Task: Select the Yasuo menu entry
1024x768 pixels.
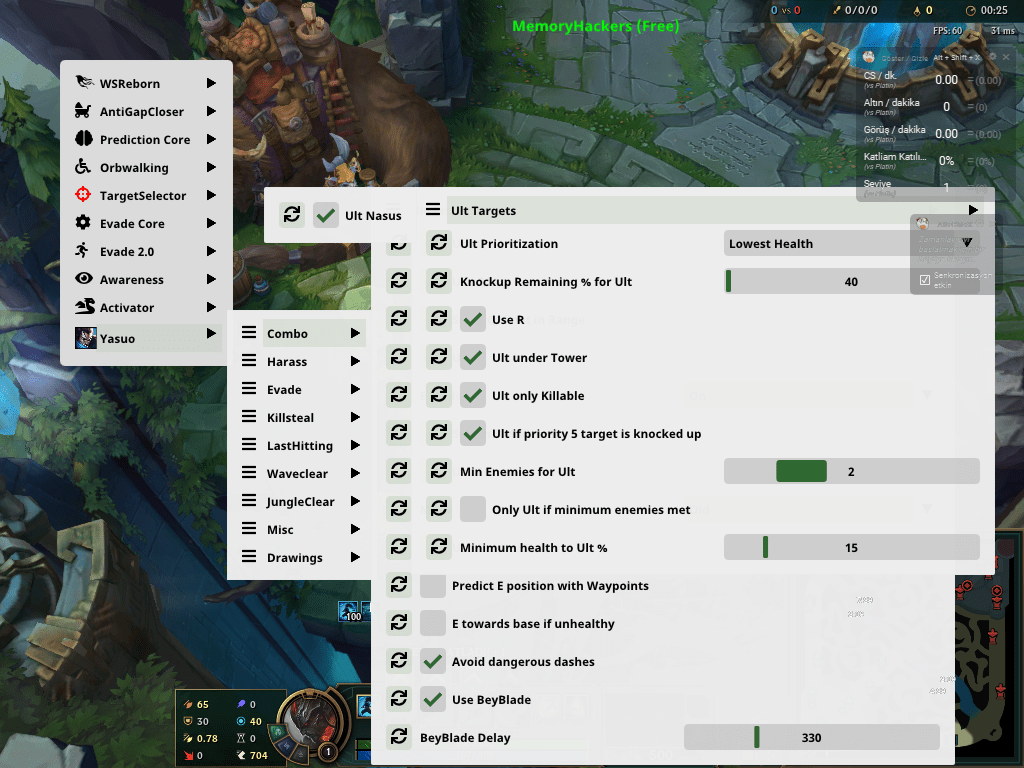Action: pos(146,338)
